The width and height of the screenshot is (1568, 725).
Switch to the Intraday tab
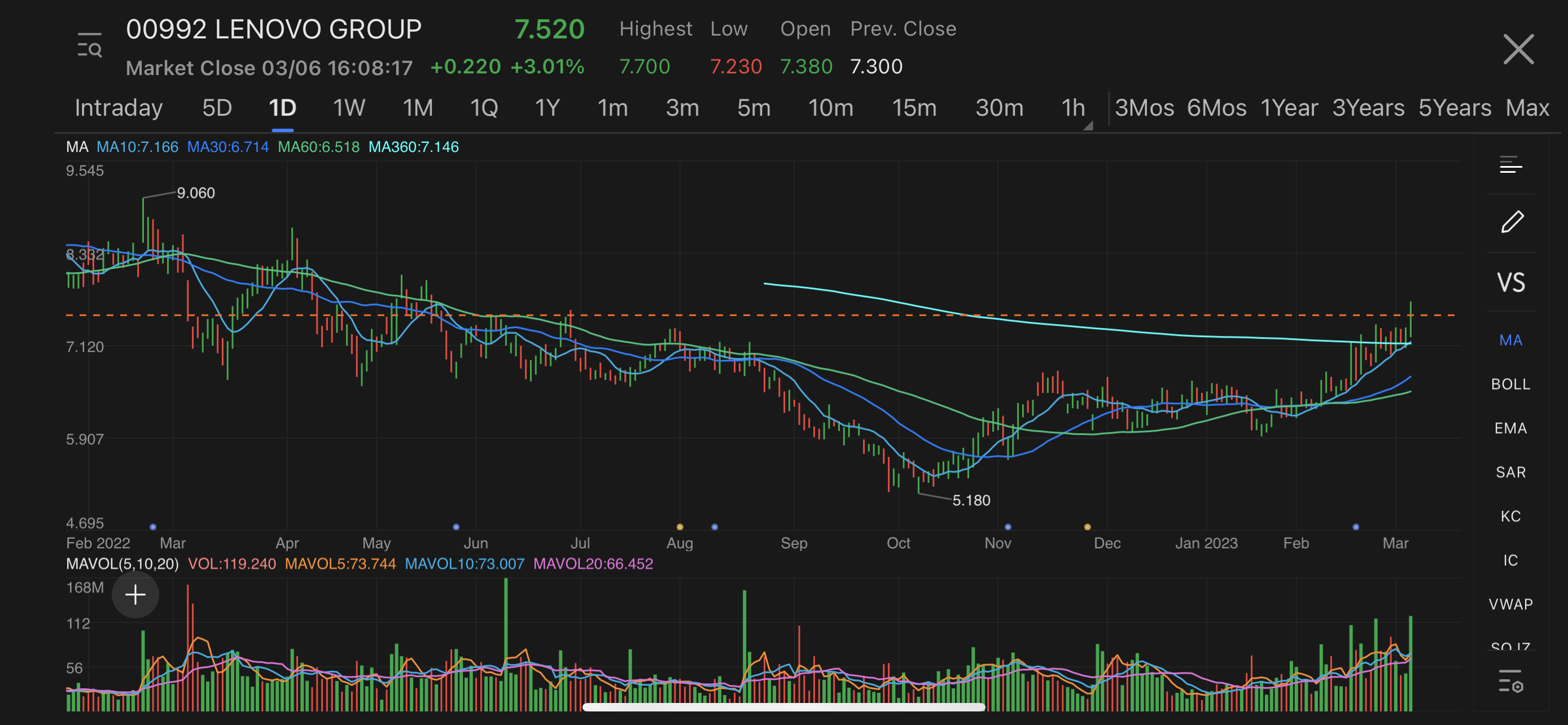pos(119,108)
